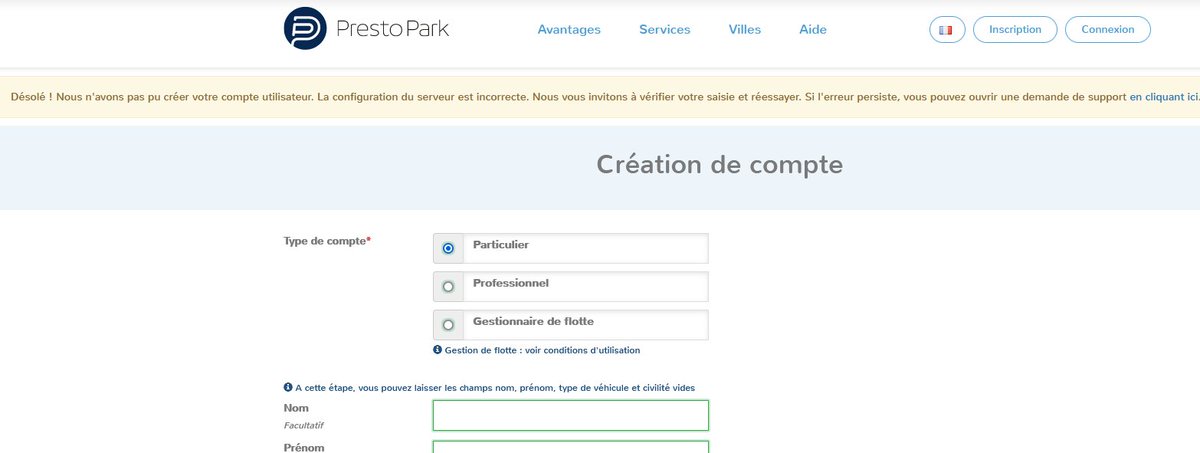Image resolution: width=1200 pixels, height=453 pixels.
Task: Click the 'Désolé !' error message text
Action: tap(604, 97)
